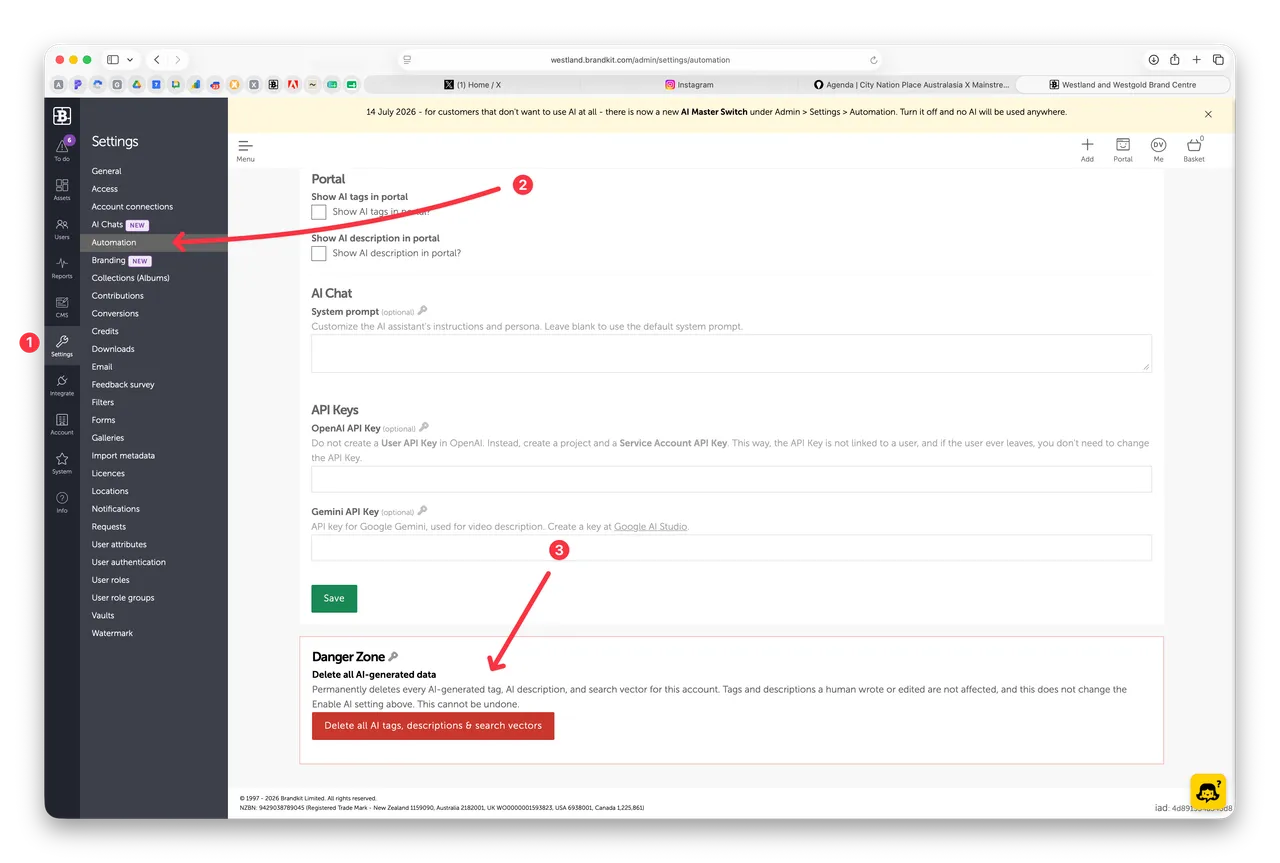Screen dimensions: 1280x863
Task: Open Reports from the left rail
Action: click(x=62, y=267)
